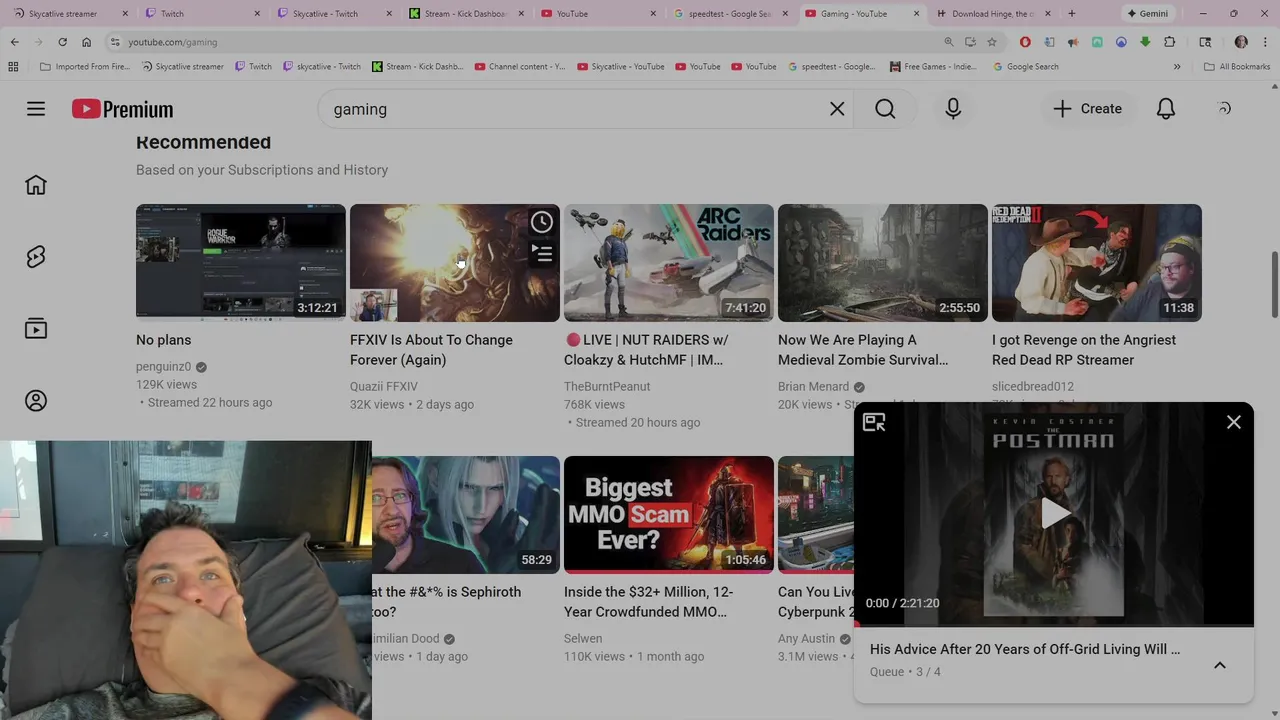Open the Channel content bookmark
The height and width of the screenshot is (720, 1280).
click(520, 67)
